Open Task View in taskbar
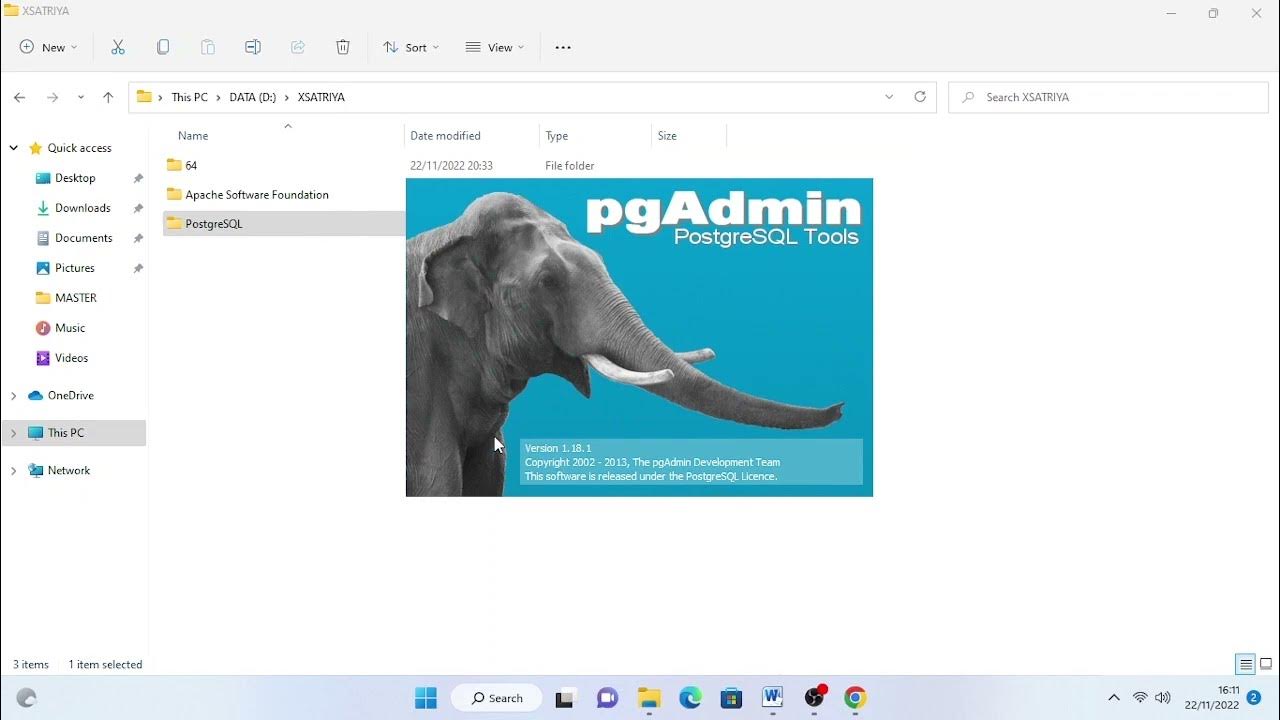 [565, 698]
